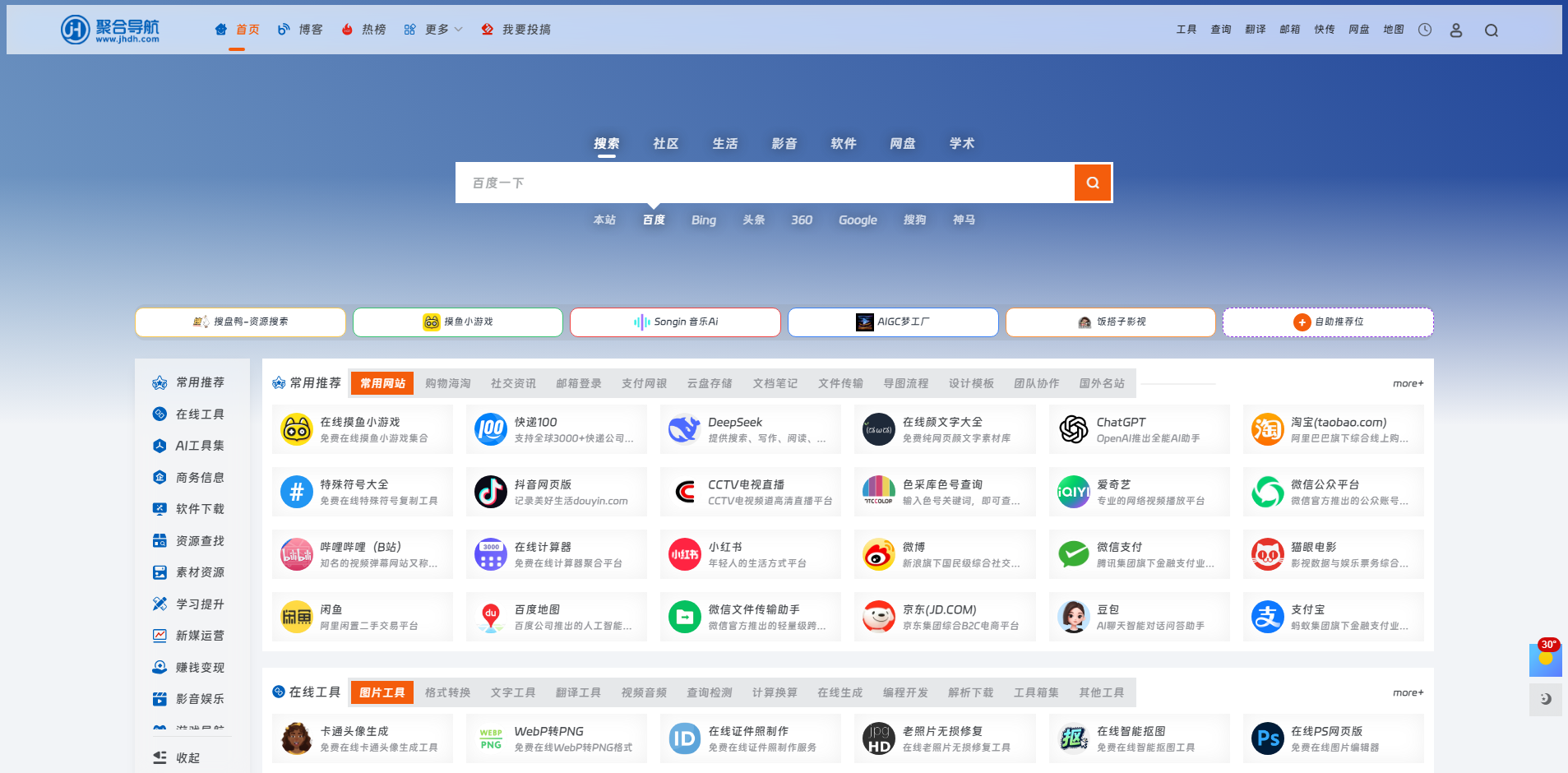The height and width of the screenshot is (773, 1568).
Task: Expand the 更多 dropdown in top navigation
Action: 433,30
